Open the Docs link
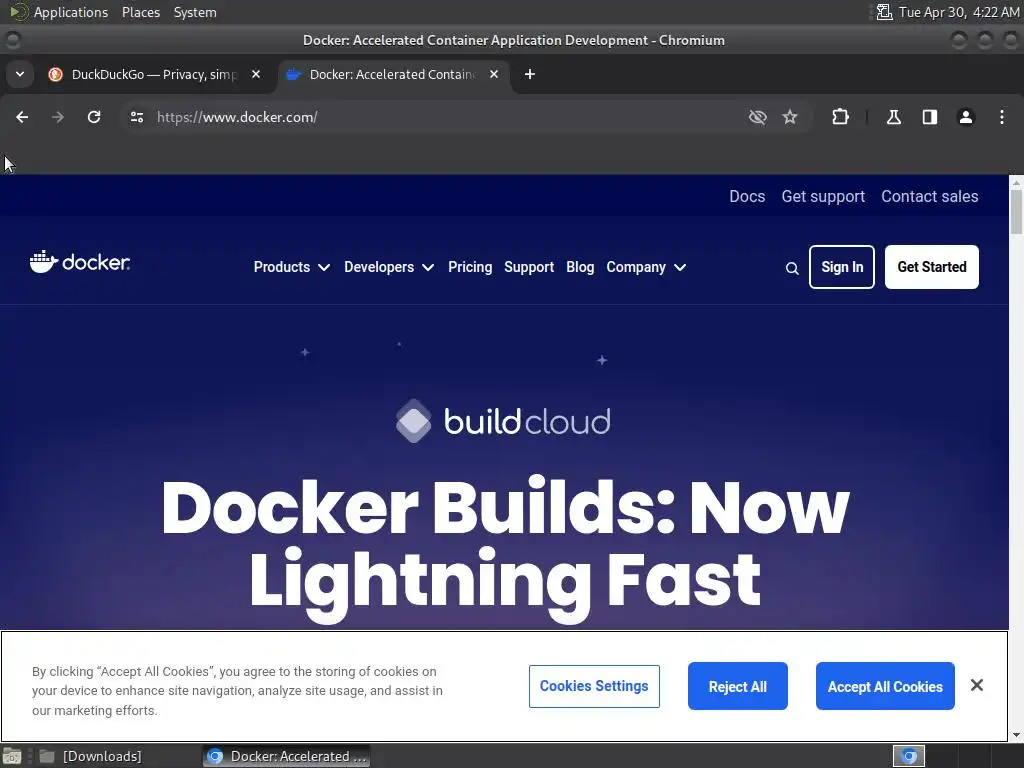The image size is (1024, 768). (747, 197)
